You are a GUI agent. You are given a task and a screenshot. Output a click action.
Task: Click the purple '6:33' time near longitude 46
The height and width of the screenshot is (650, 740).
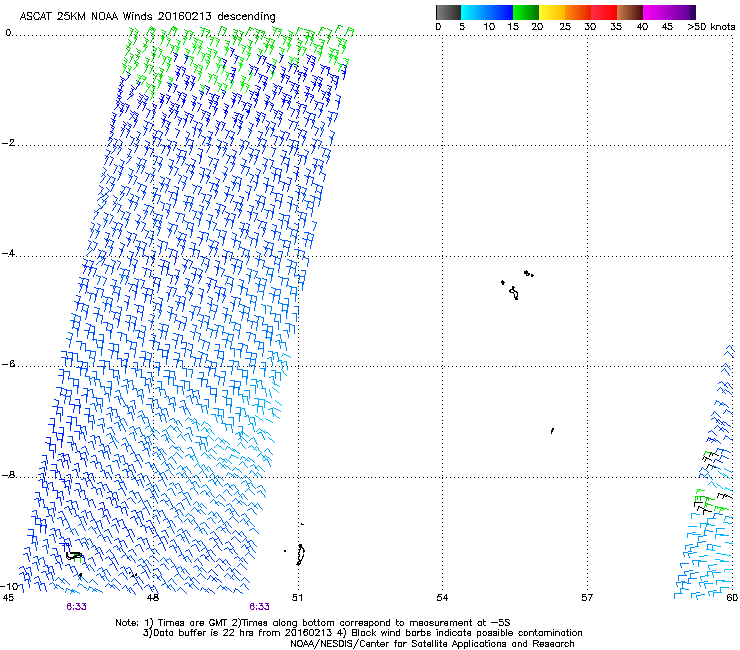coord(76,607)
